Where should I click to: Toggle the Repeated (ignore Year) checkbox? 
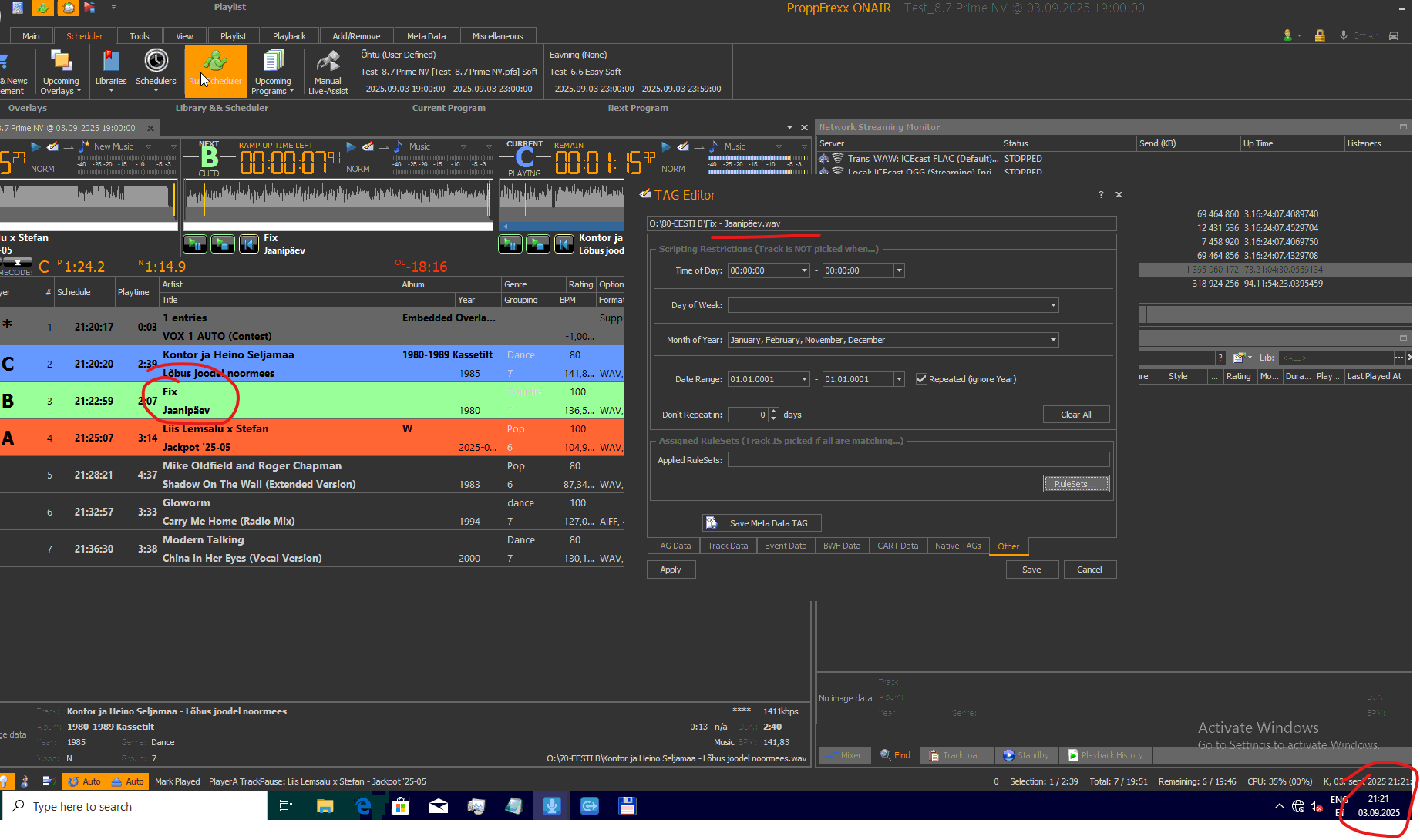(x=921, y=379)
